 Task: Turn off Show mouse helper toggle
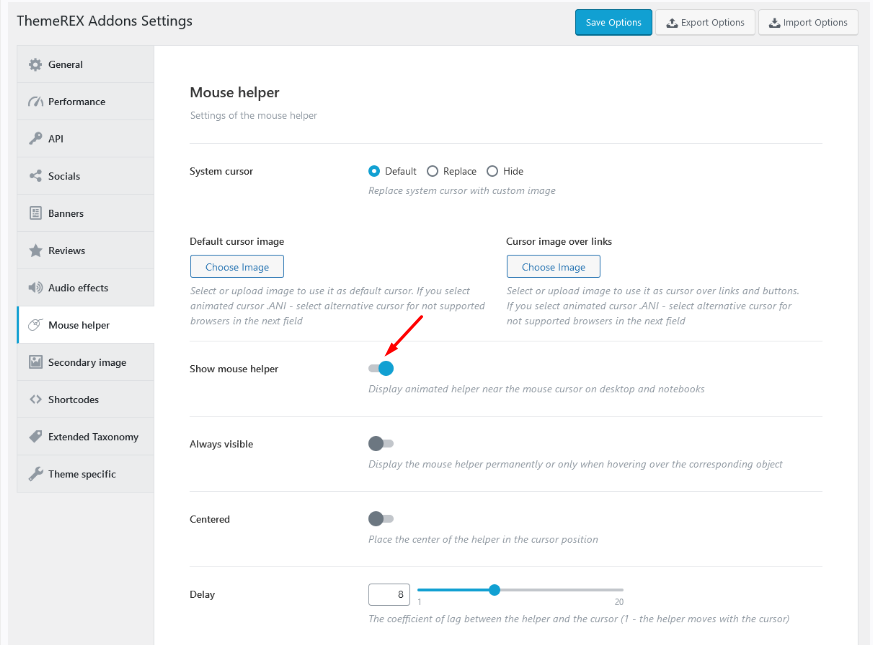coord(381,368)
